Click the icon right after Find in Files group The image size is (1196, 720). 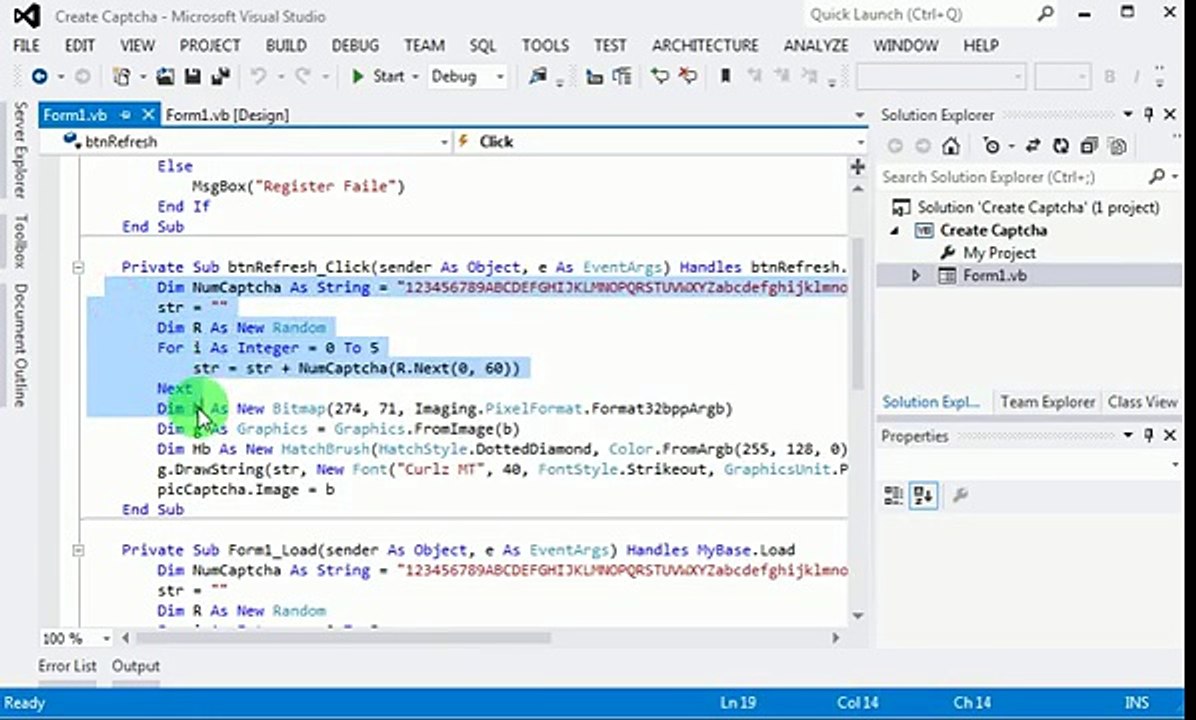pyautogui.click(x=593, y=76)
